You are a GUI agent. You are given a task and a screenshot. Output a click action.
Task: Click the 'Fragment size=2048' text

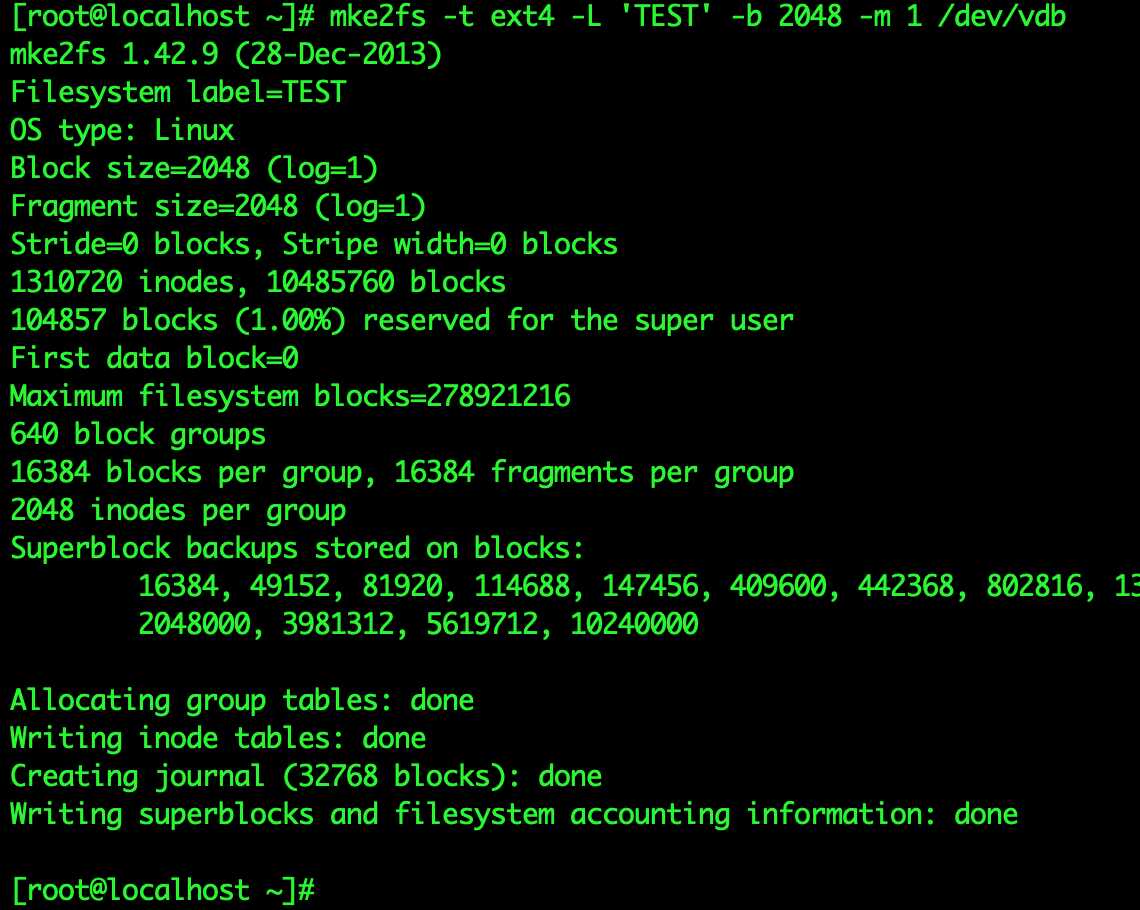154,207
